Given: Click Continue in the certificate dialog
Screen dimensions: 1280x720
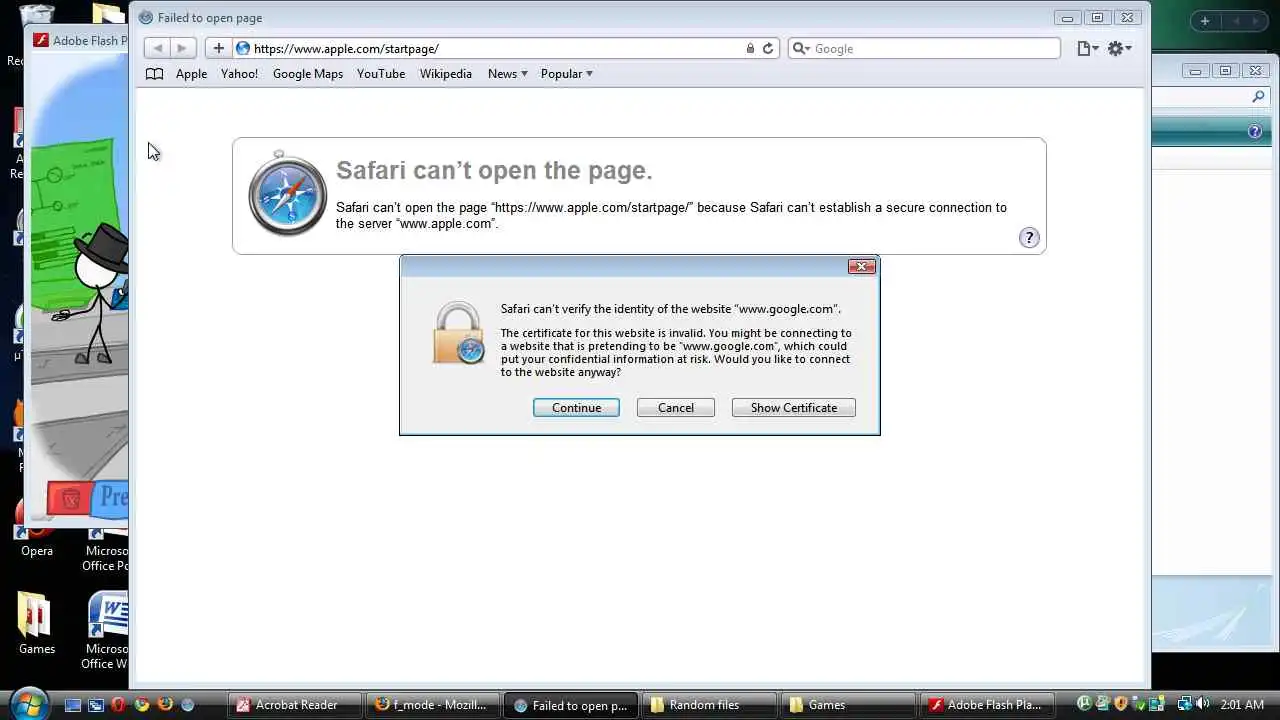Looking at the screenshot, I should (x=576, y=408).
